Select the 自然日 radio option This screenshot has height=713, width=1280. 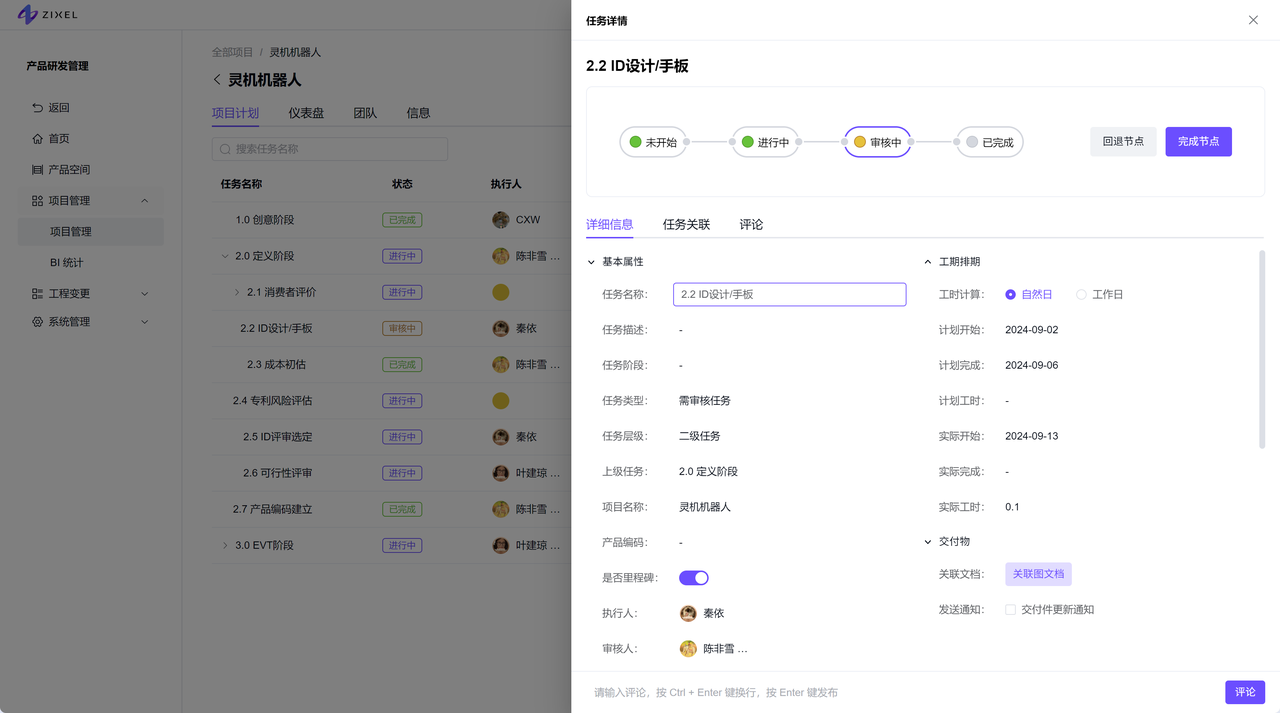[x=1010, y=295]
